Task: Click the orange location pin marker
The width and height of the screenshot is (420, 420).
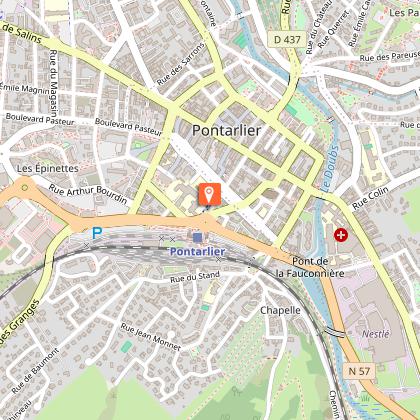Action: point(210,194)
